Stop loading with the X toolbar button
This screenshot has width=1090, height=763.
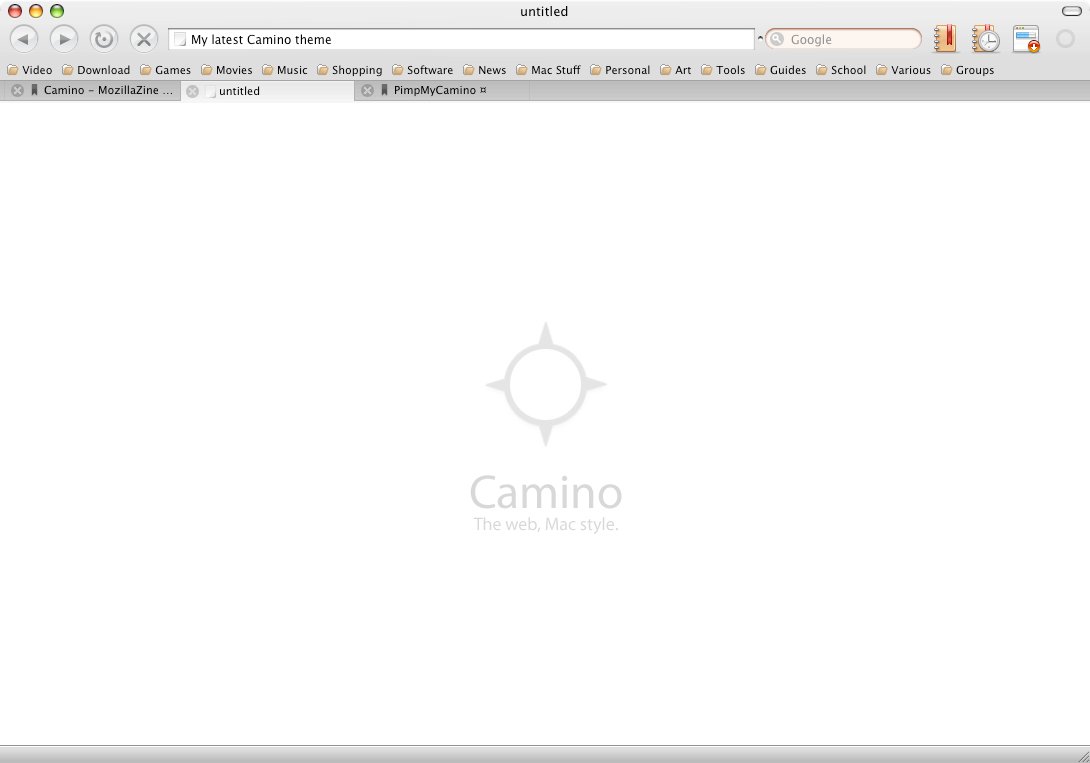pyautogui.click(x=144, y=39)
